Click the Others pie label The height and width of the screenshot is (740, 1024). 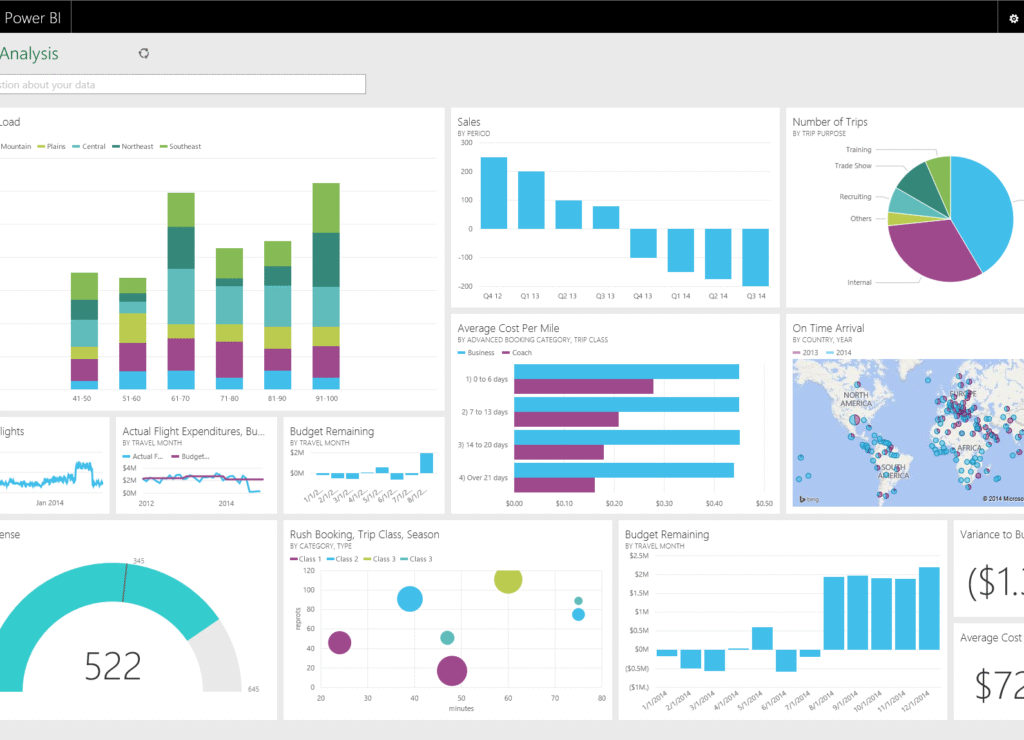point(861,219)
